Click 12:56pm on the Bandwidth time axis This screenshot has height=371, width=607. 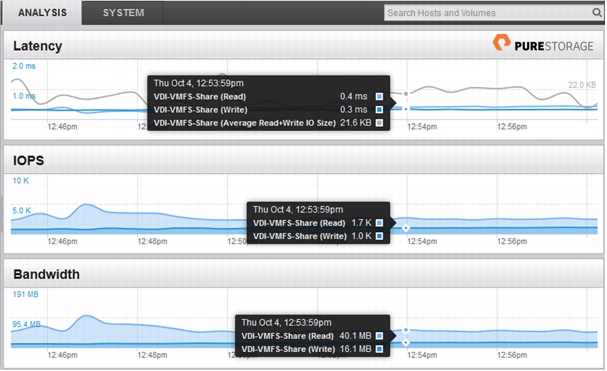click(512, 355)
